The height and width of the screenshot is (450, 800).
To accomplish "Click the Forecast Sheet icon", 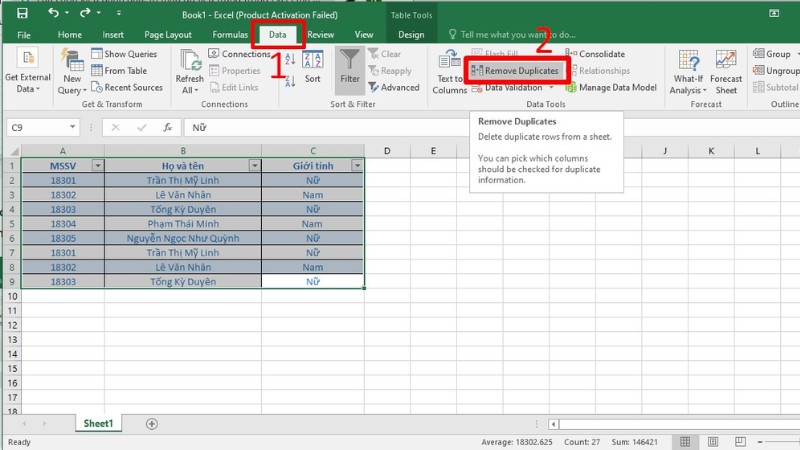I will pyautogui.click(x=726, y=70).
